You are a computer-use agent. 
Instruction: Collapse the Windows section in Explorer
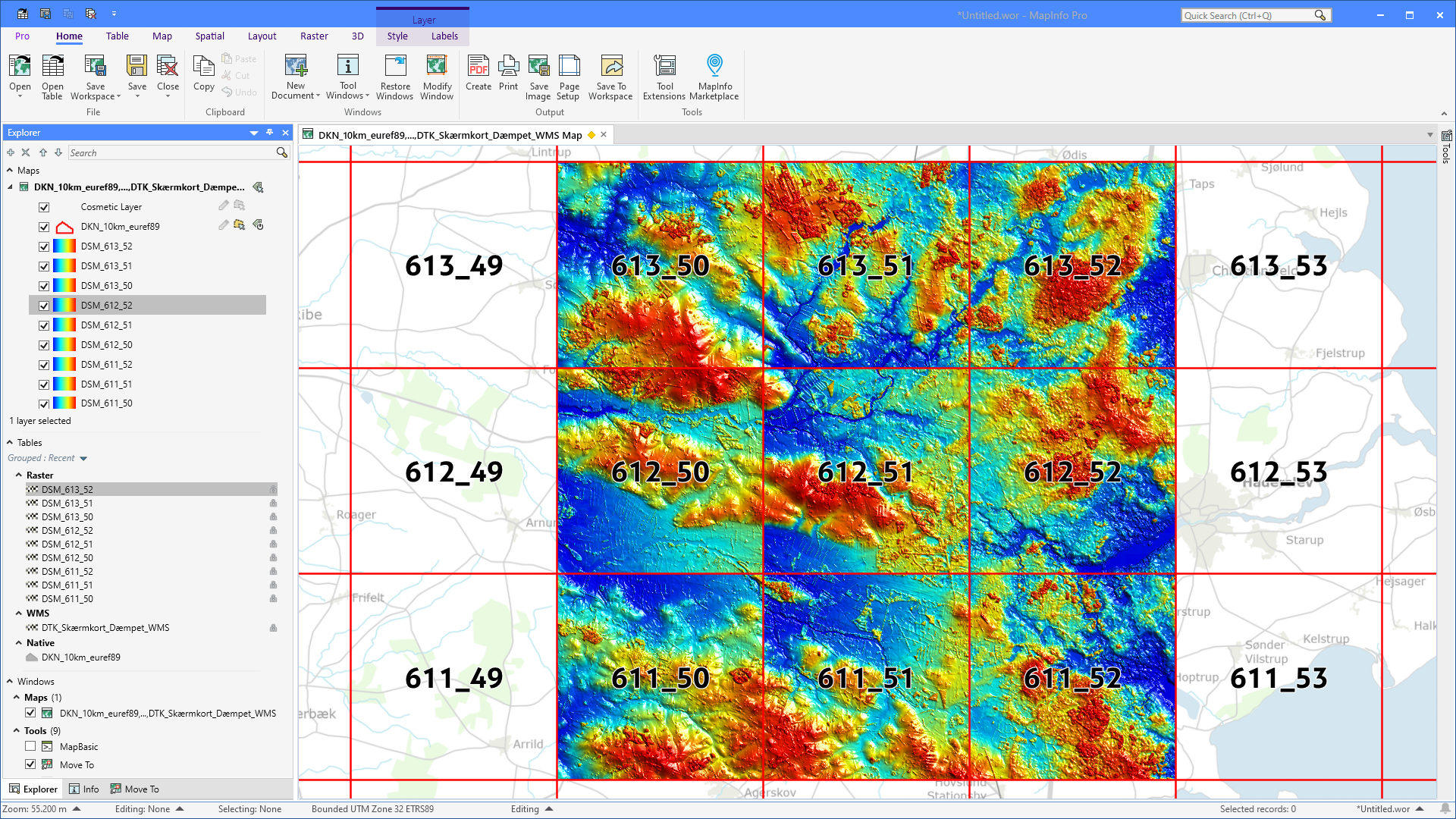point(10,681)
